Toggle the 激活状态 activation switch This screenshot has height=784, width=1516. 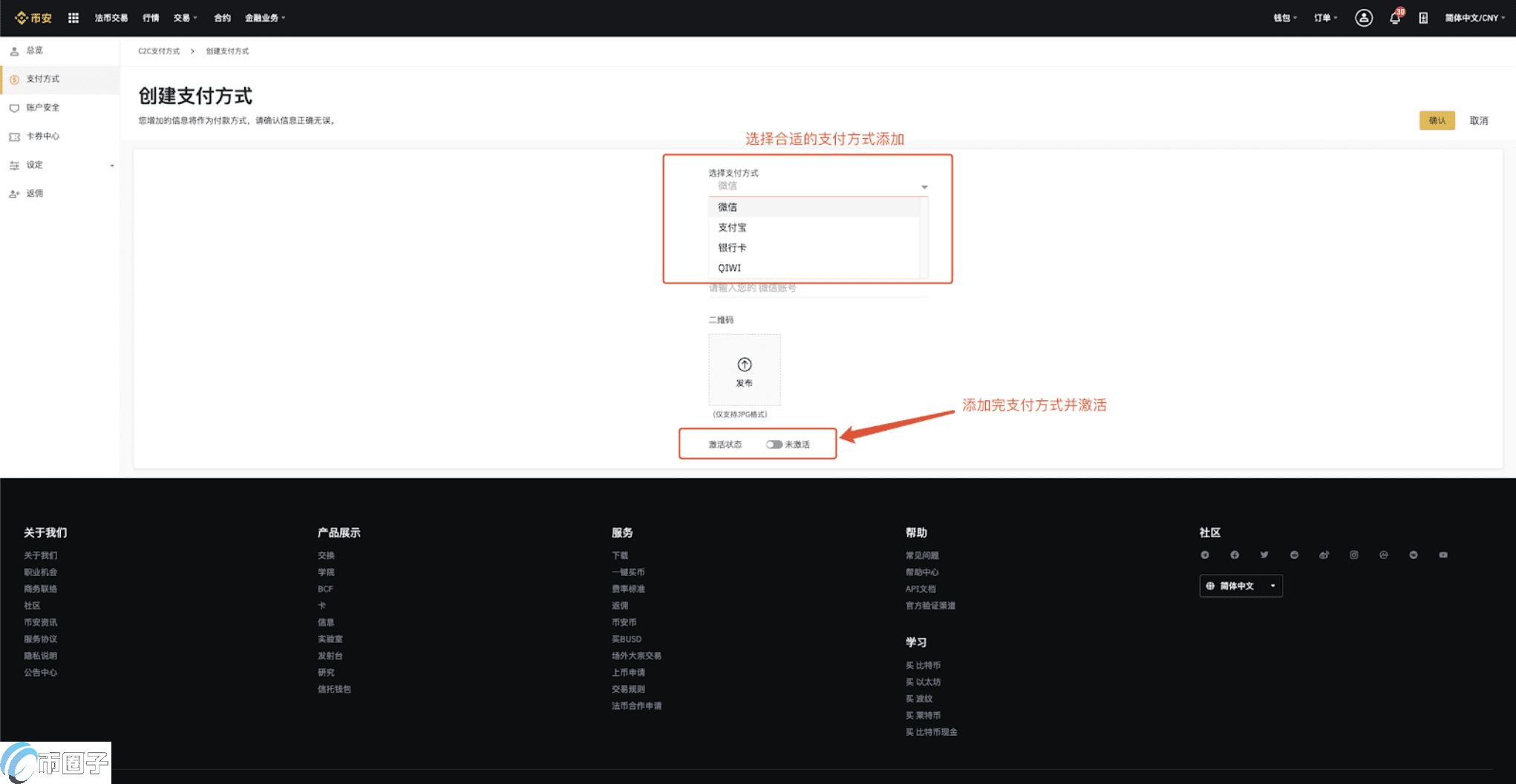774,445
